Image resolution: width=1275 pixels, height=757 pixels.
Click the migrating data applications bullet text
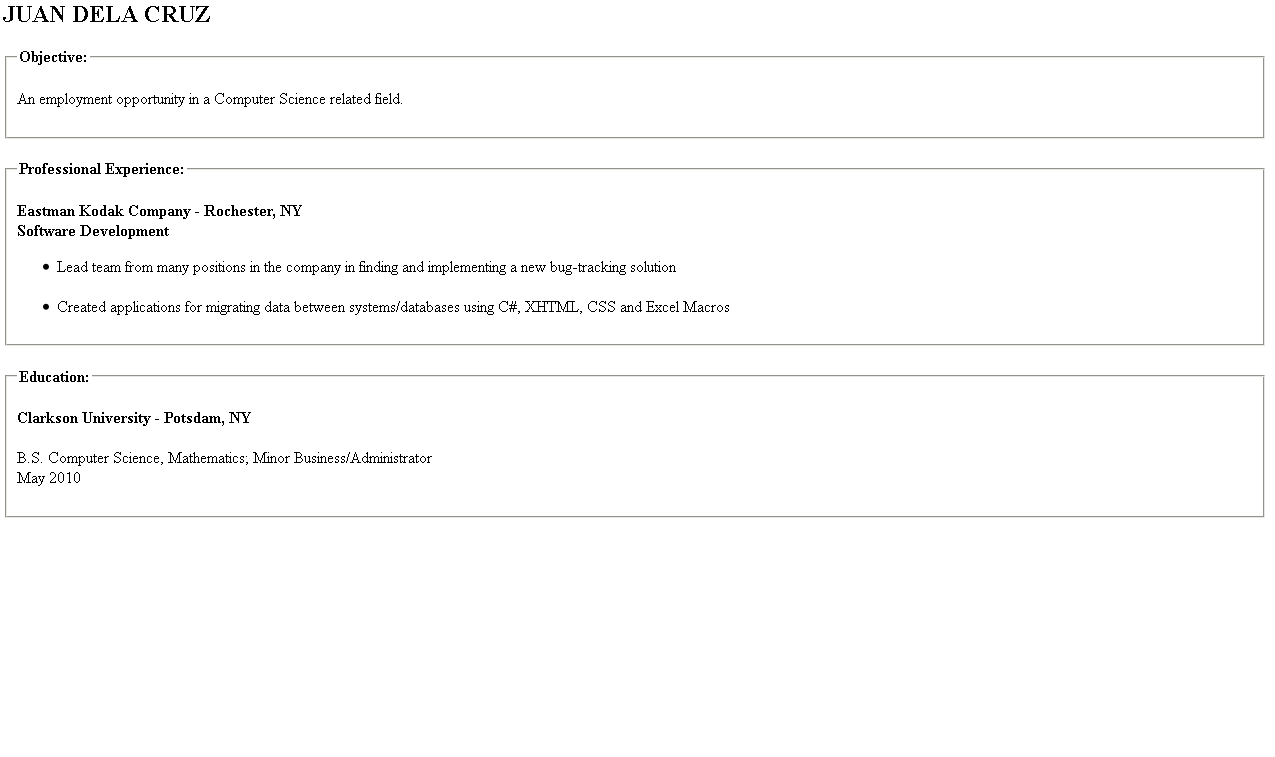[x=393, y=307]
